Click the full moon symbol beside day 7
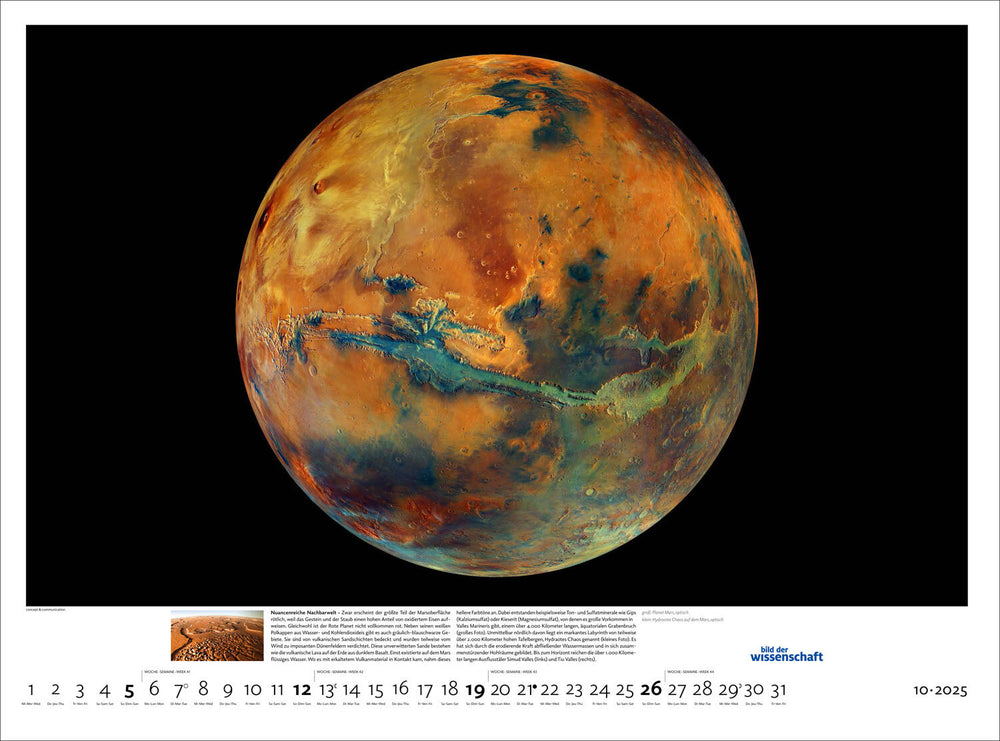This screenshot has width=1000, height=741. tap(186, 685)
